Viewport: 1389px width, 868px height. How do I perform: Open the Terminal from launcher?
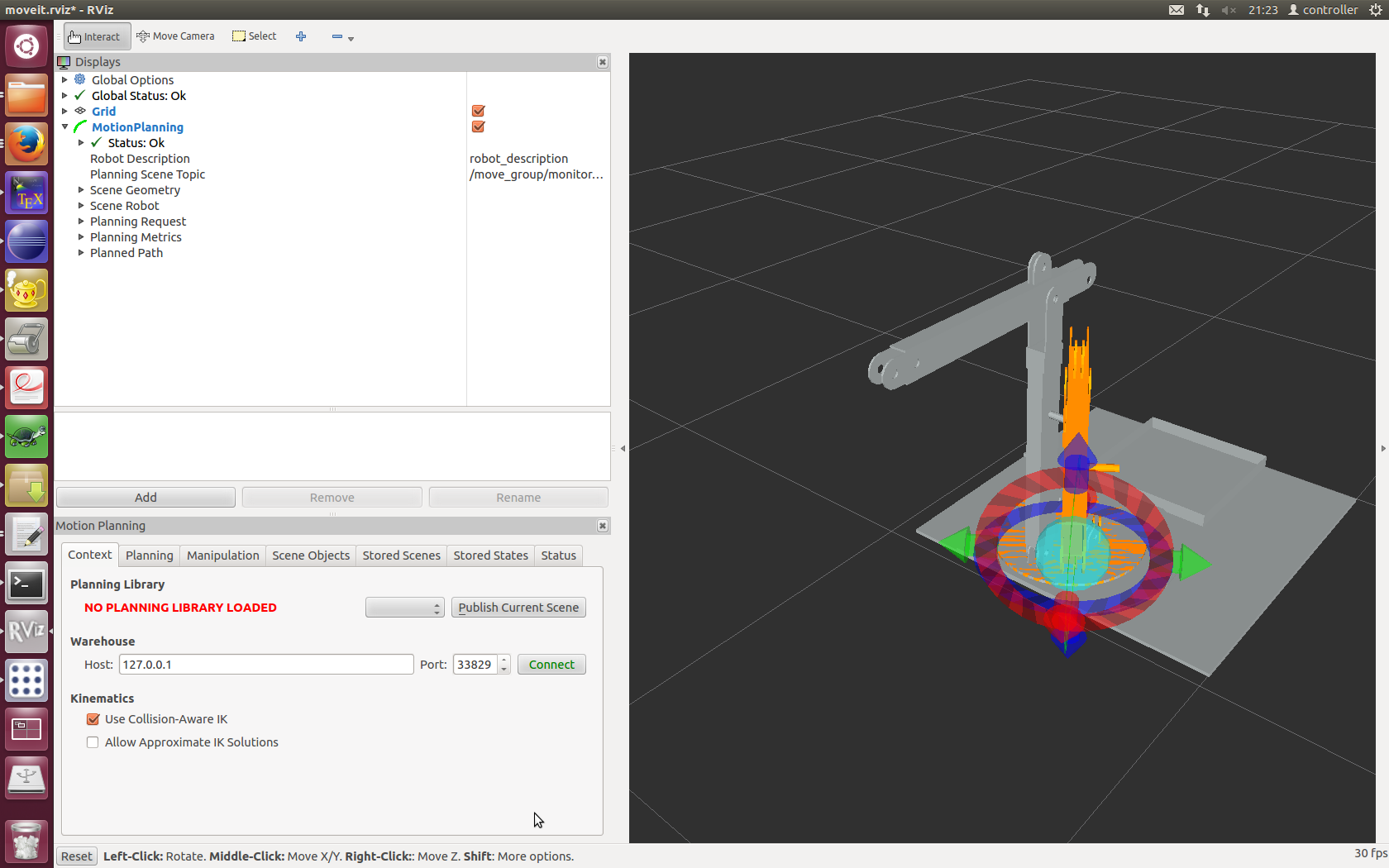[x=26, y=584]
